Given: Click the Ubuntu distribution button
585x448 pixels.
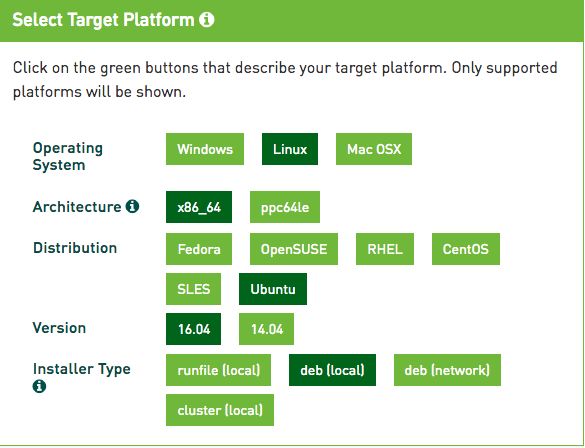Looking at the screenshot, I should (x=273, y=289).
